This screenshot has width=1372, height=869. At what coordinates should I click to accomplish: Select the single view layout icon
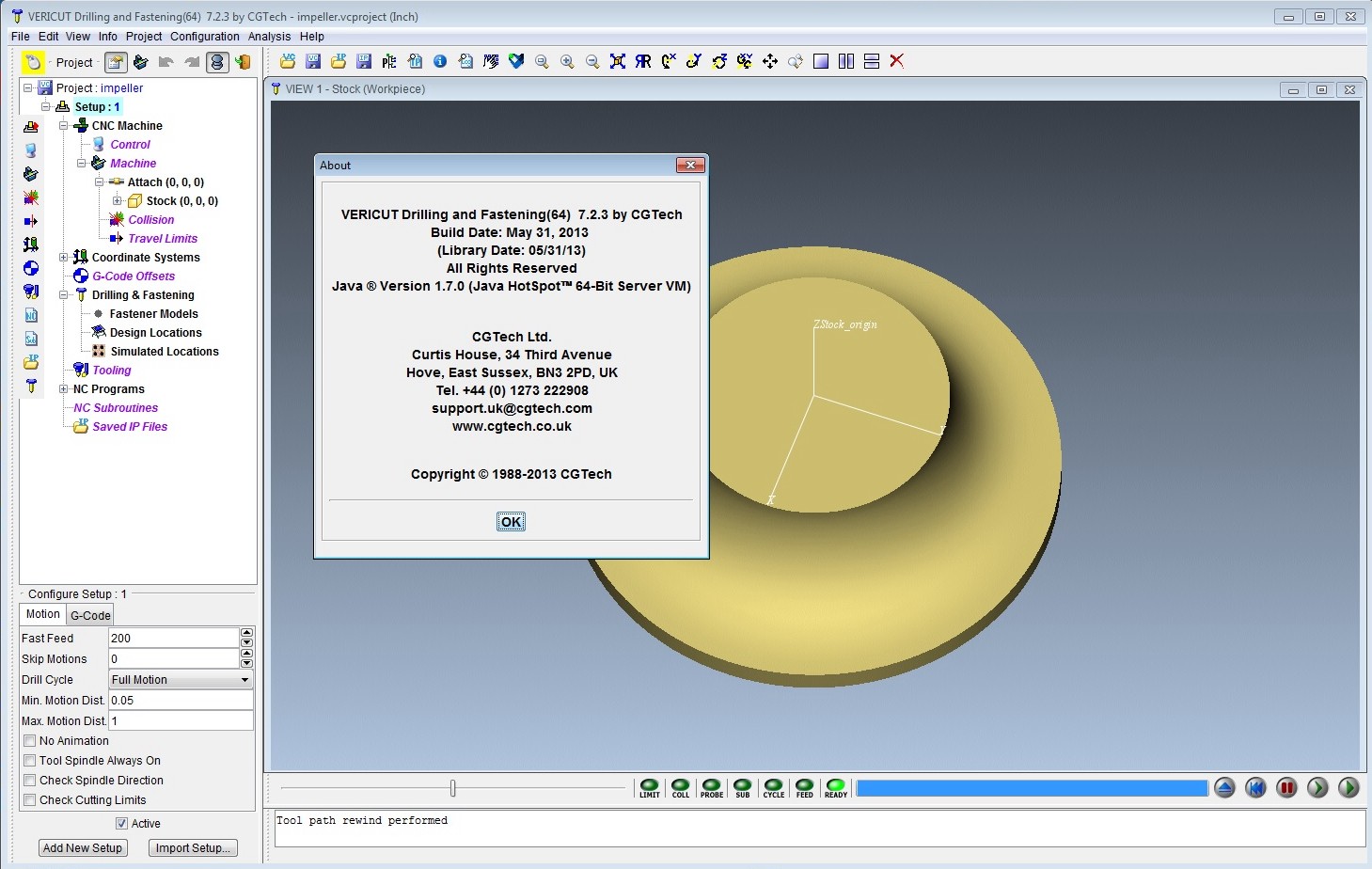coord(821,61)
